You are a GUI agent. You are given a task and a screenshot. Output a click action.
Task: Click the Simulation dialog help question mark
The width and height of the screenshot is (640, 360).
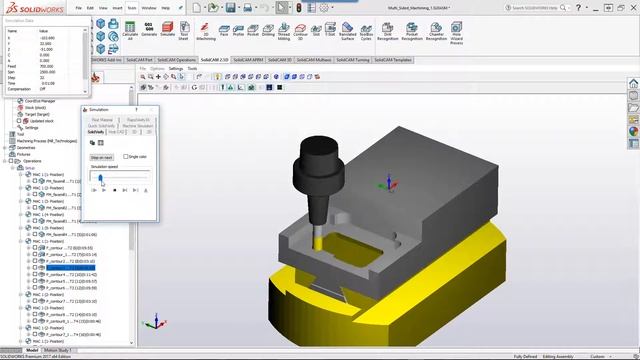click(x=136, y=109)
